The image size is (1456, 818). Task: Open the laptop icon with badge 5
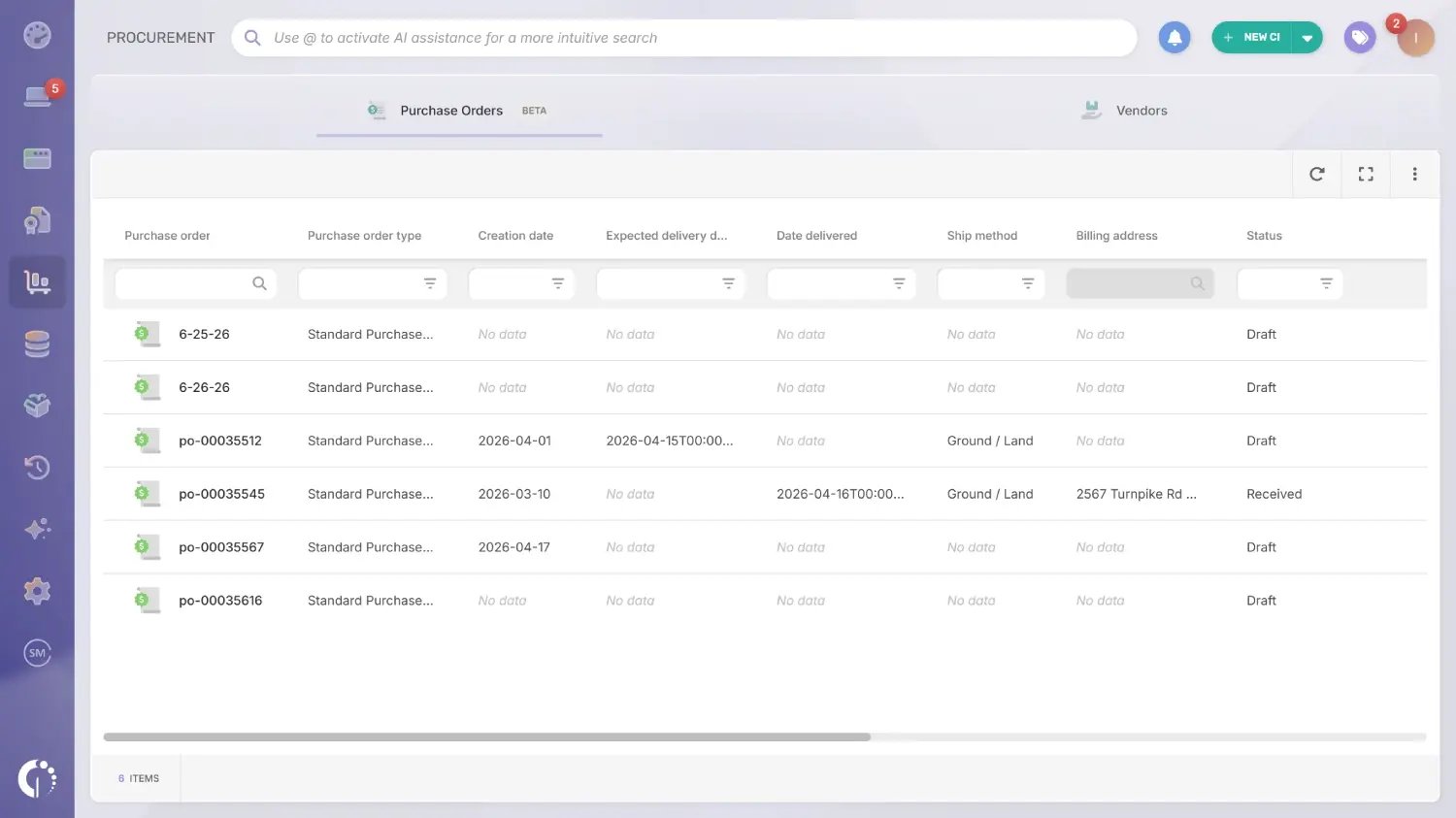pyautogui.click(x=37, y=96)
